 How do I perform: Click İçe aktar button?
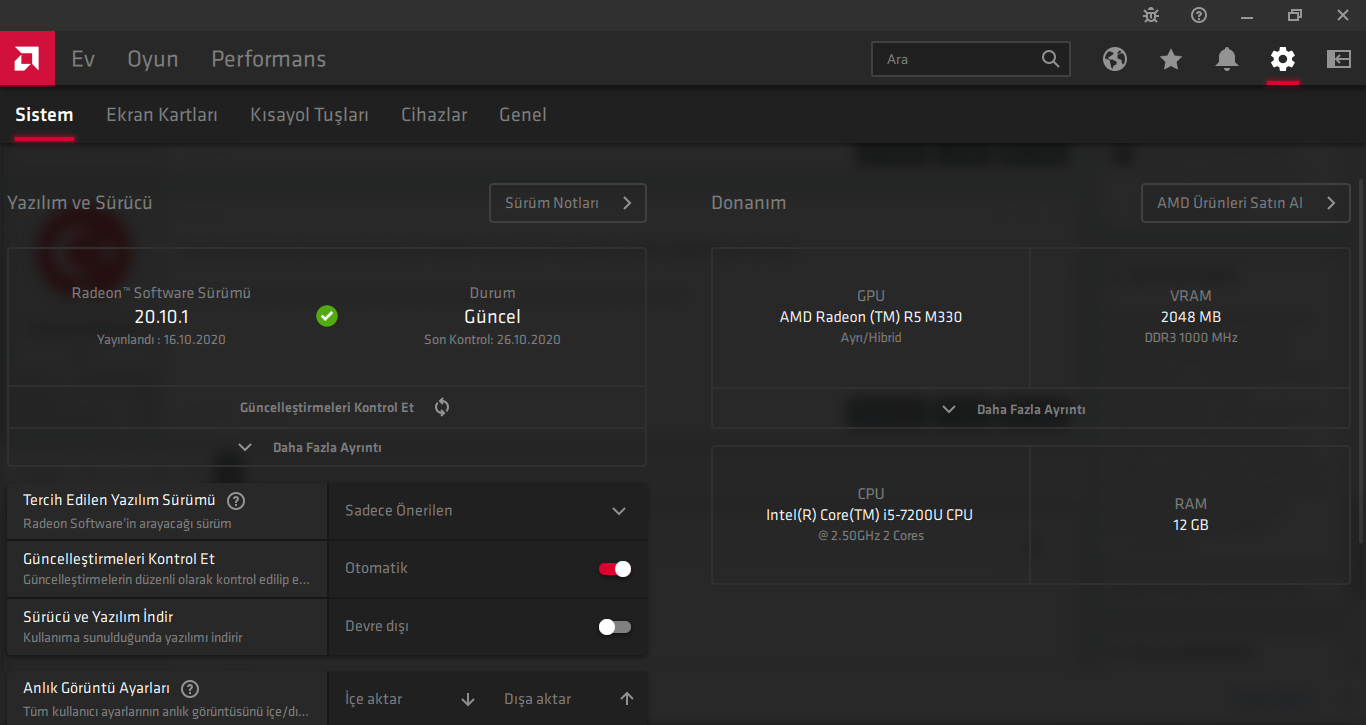point(409,699)
